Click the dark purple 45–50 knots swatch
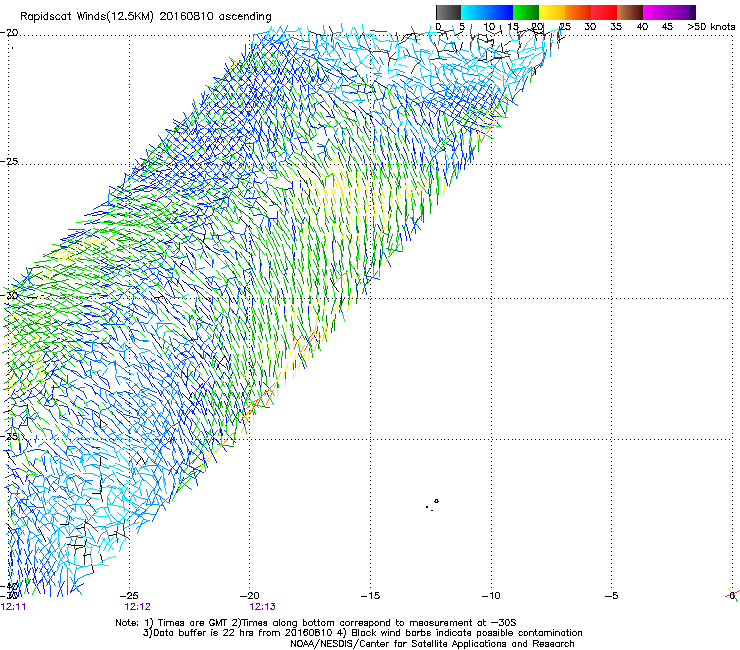This screenshot has height=650, width=740. (682, 12)
